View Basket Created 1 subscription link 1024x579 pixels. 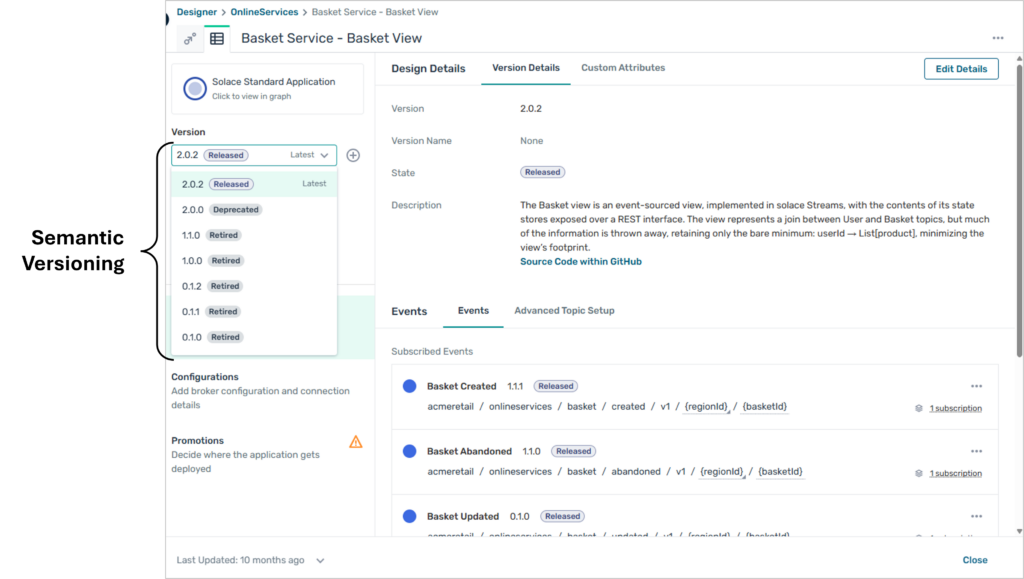point(955,408)
